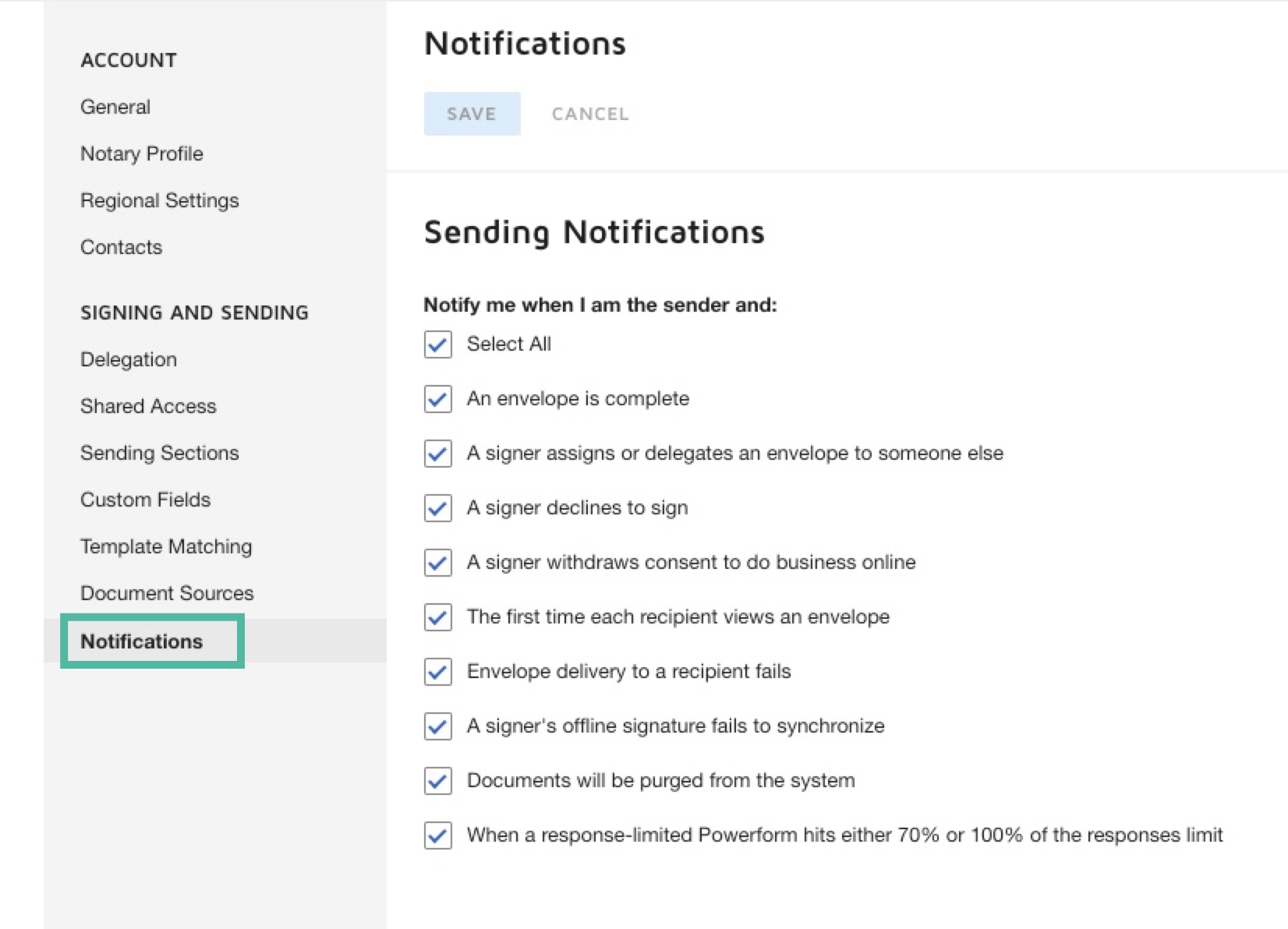Uncheck offline signature fails to synchronize
The width and height of the screenshot is (1288, 929).
point(438,726)
